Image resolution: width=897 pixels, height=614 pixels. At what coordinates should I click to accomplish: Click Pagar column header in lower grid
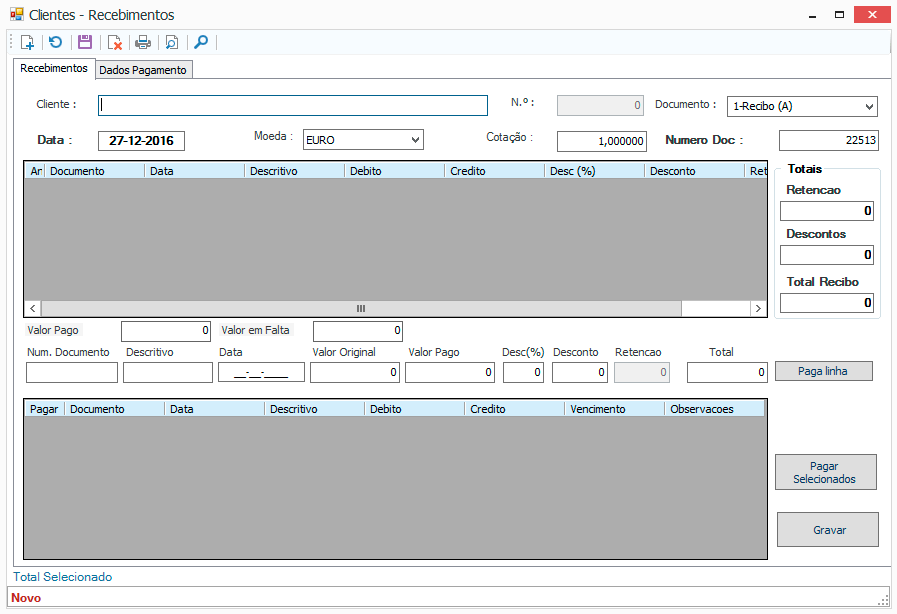click(x=45, y=409)
